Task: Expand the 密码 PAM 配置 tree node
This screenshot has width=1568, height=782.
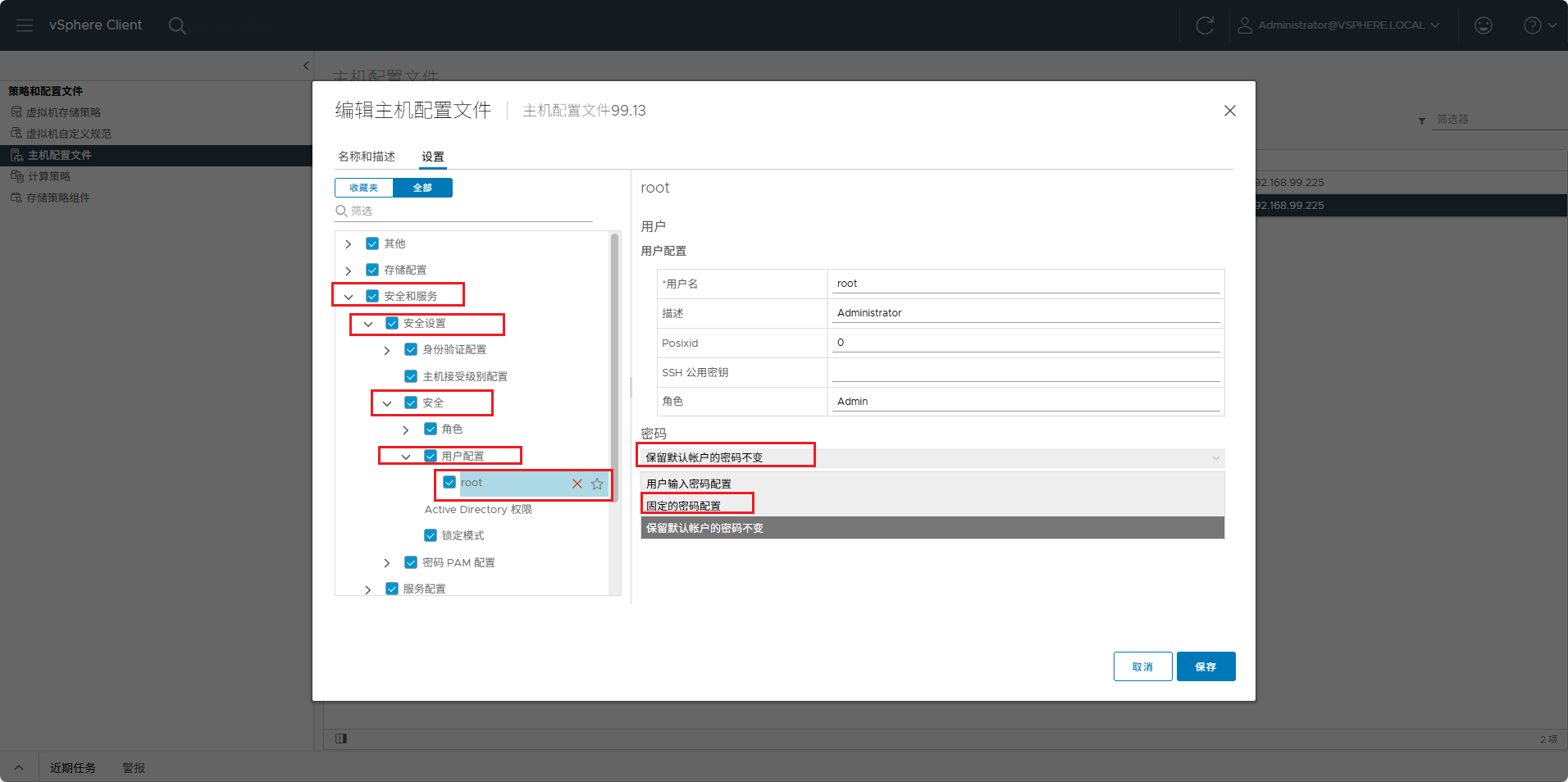Action: coord(387,563)
